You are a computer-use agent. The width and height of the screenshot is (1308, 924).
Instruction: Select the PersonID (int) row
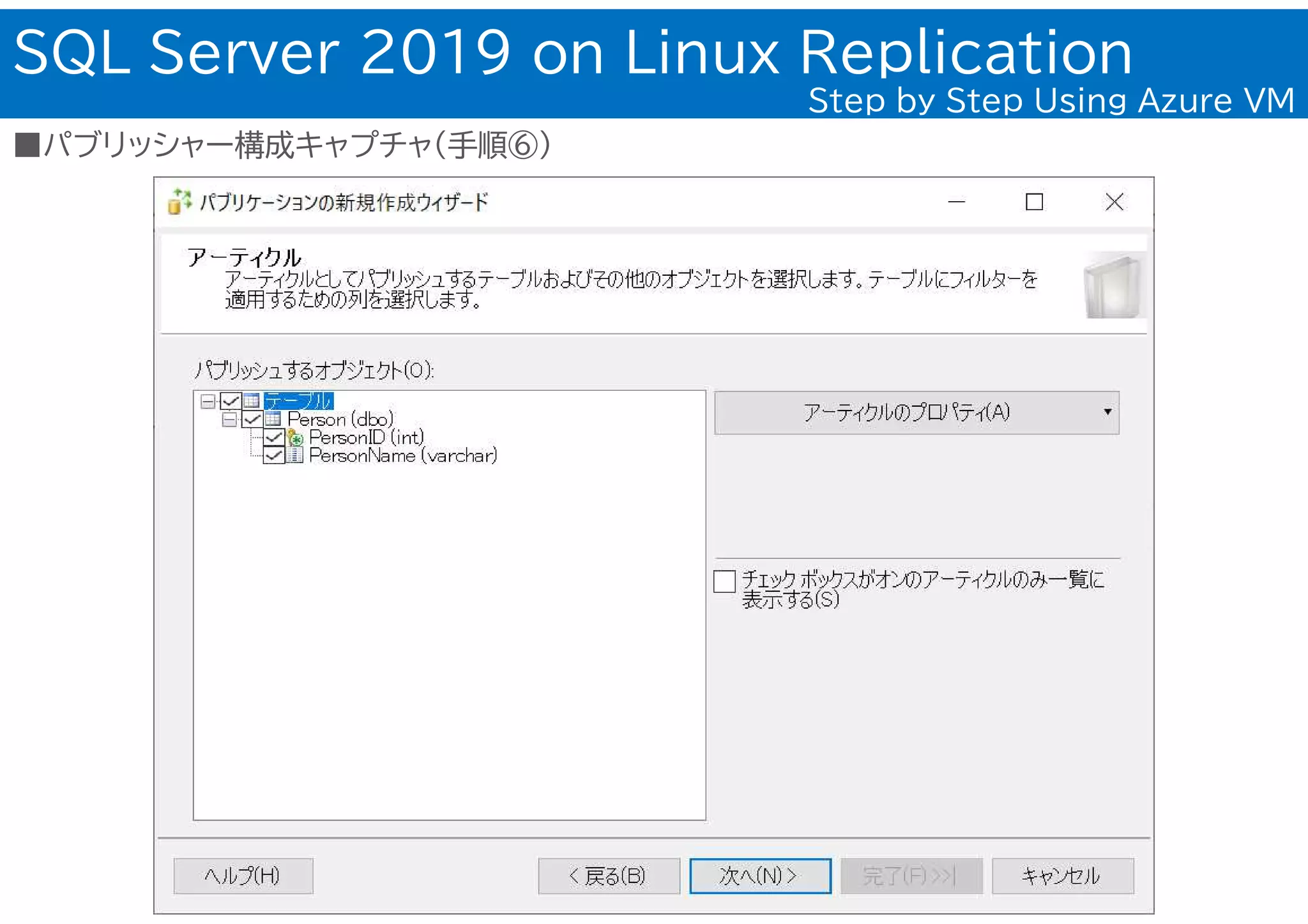click(x=367, y=437)
